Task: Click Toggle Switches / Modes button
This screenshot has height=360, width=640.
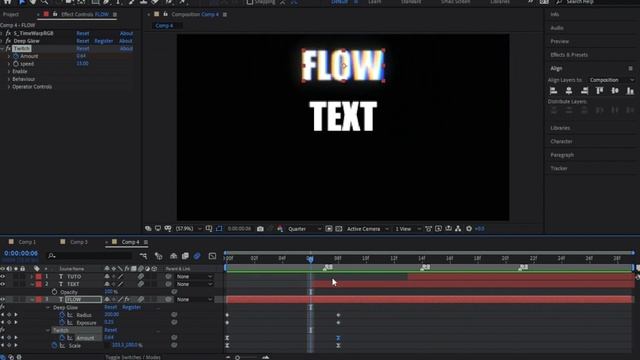Action: pos(133,357)
